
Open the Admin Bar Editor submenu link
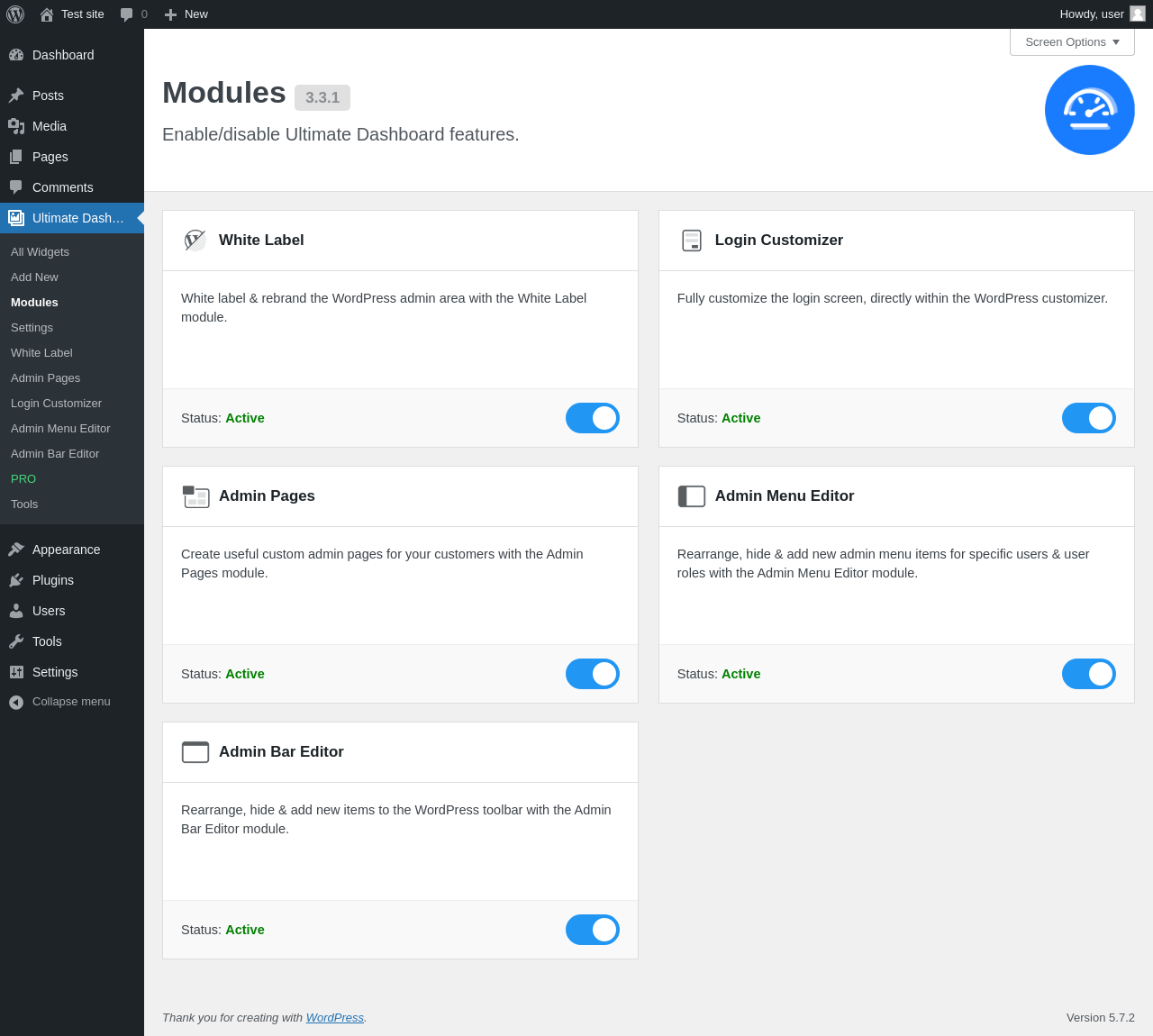tap(72, 454)
